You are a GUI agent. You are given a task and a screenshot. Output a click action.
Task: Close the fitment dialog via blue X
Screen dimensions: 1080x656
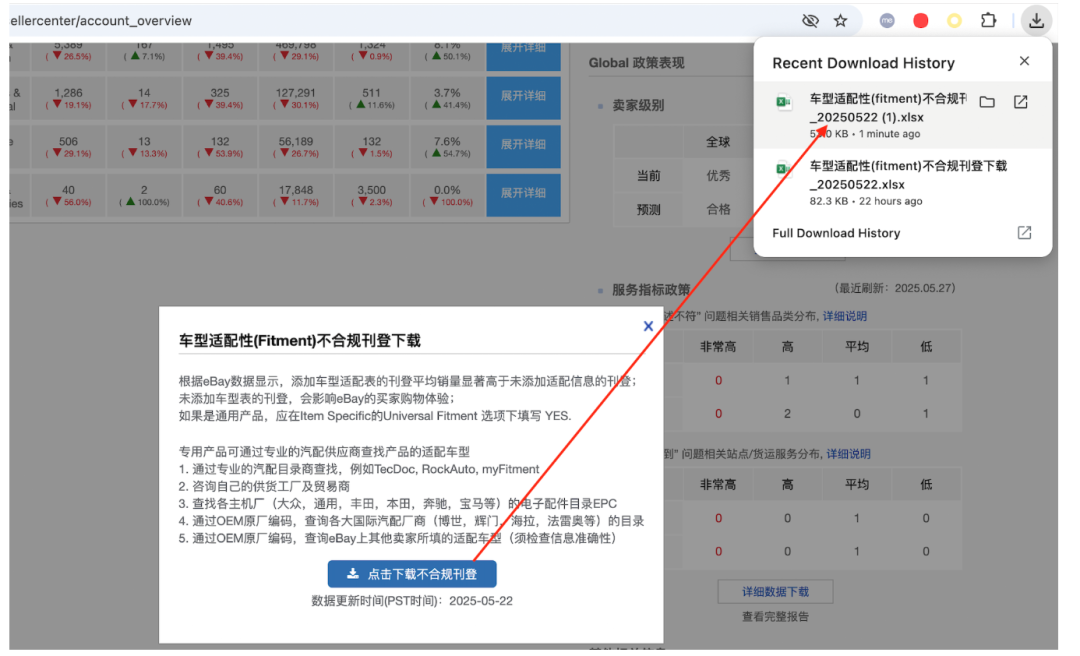648,325
